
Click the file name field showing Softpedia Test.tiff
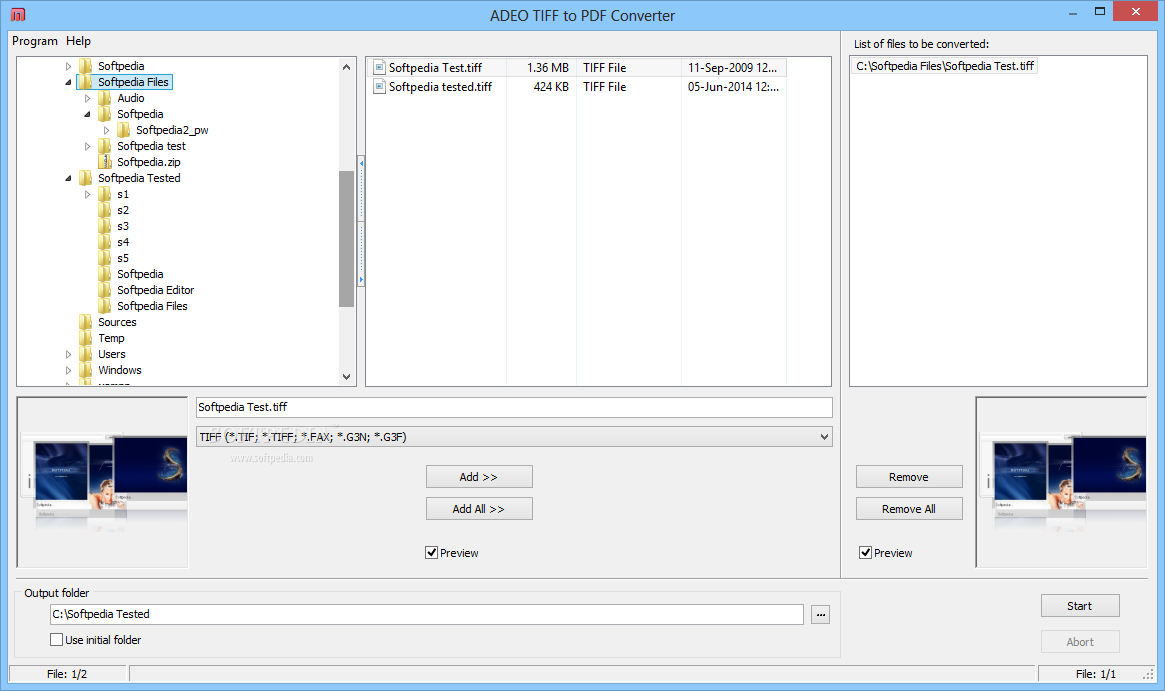pyautogui.click(x=514, y=407)
